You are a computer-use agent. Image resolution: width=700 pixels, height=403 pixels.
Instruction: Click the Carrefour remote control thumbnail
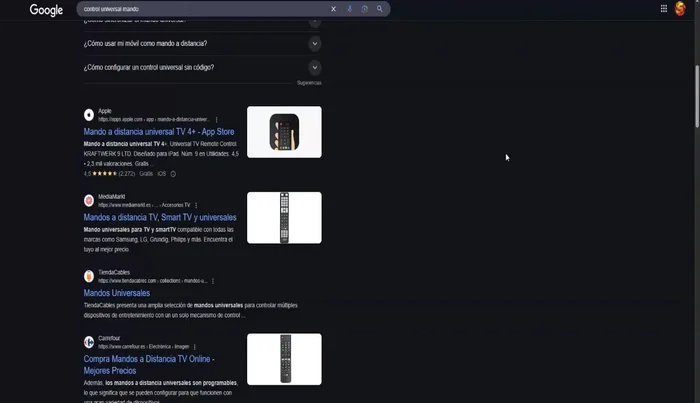coord(284,359)
